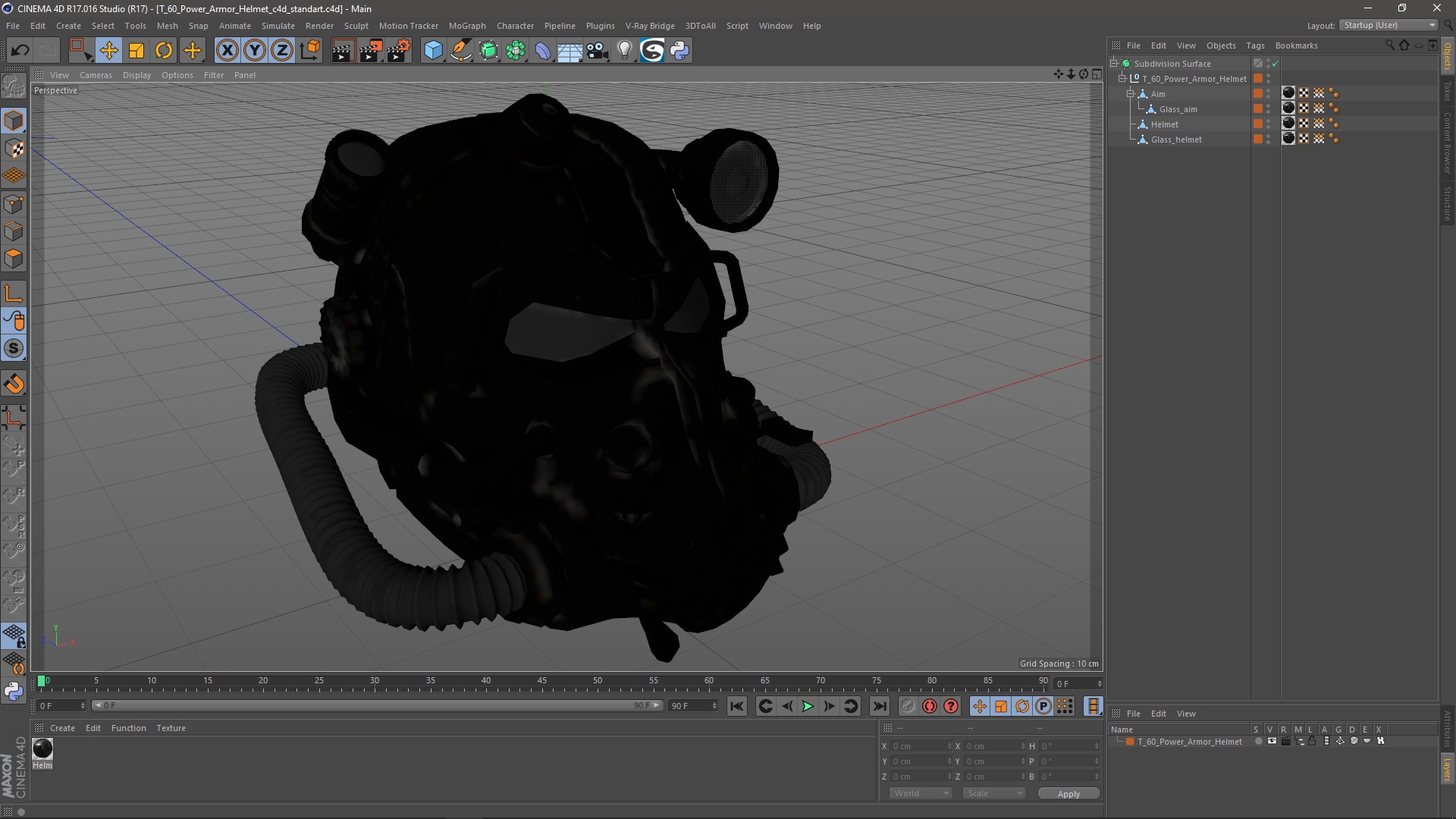
Task: Open viewport Cameras menu
Action: click(96, 75)
